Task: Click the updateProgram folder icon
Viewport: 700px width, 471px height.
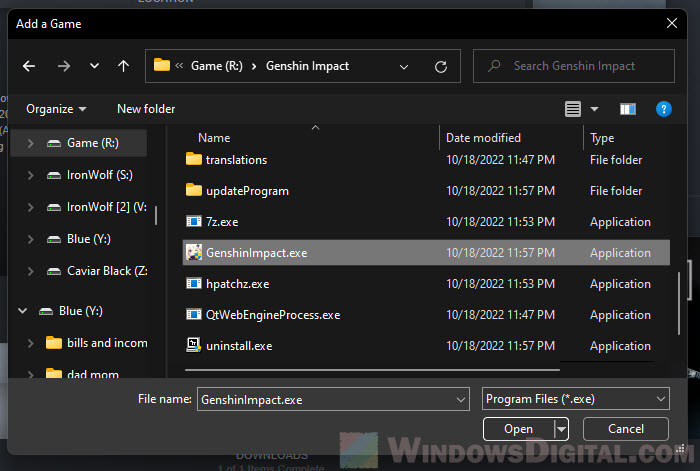Action: tap(194, 190)
